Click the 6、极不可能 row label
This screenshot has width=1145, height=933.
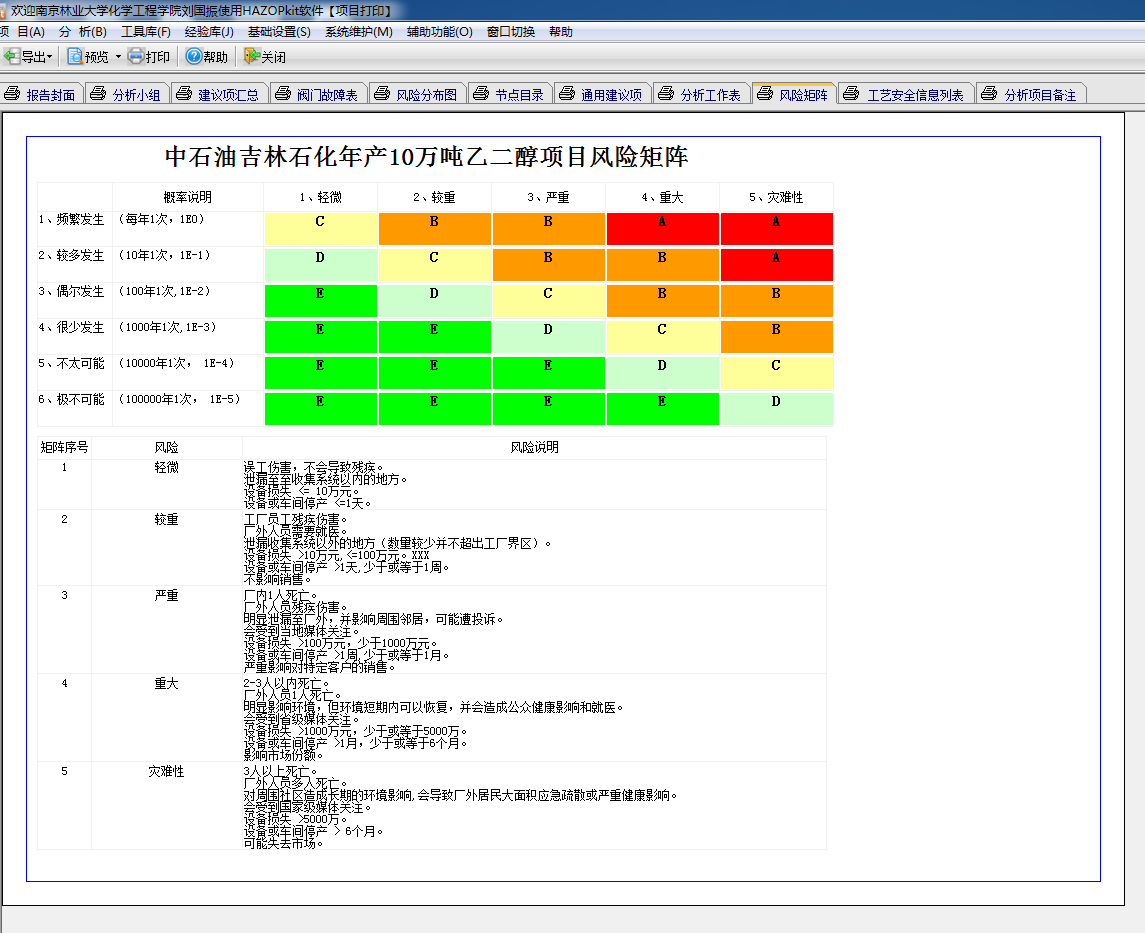tap(72, 399)
